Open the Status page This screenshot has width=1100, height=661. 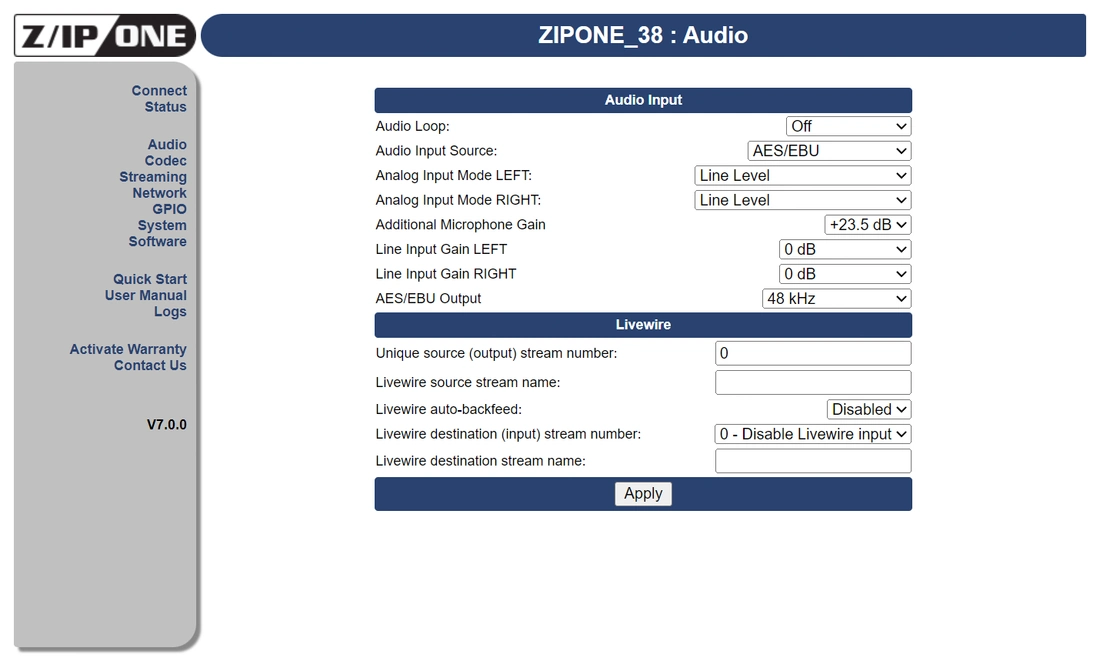166,107
